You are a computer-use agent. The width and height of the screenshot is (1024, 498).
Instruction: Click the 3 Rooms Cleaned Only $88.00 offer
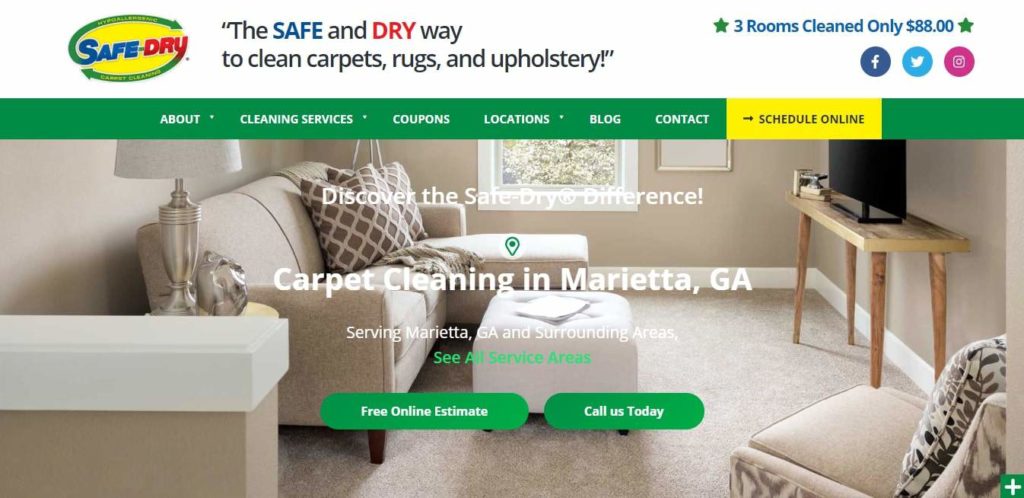pos(844,26)
